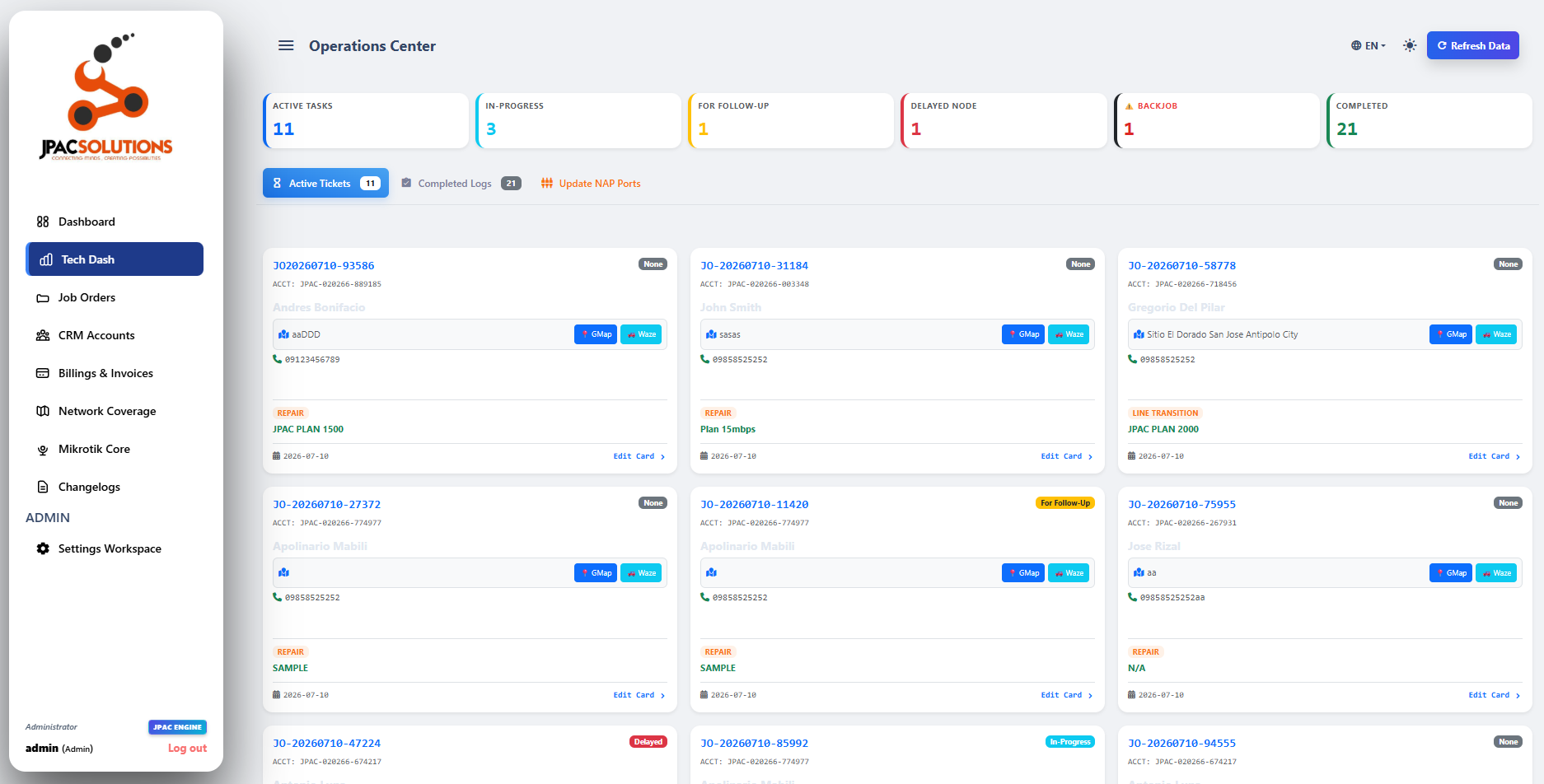Screen dimensions: 1544x784
Task: Open ticket JO-20260710-11420 link
Action: click(754, 504)
